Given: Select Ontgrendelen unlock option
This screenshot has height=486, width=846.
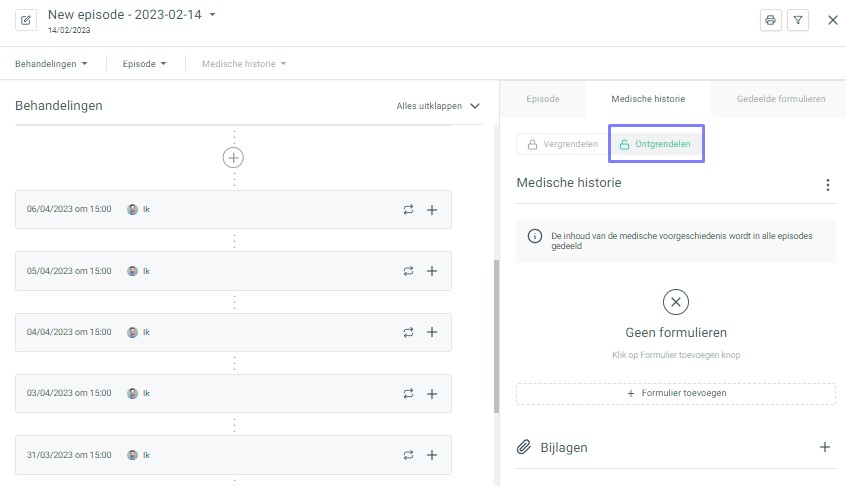Looking at the screenshot, I should pos(655,144).
